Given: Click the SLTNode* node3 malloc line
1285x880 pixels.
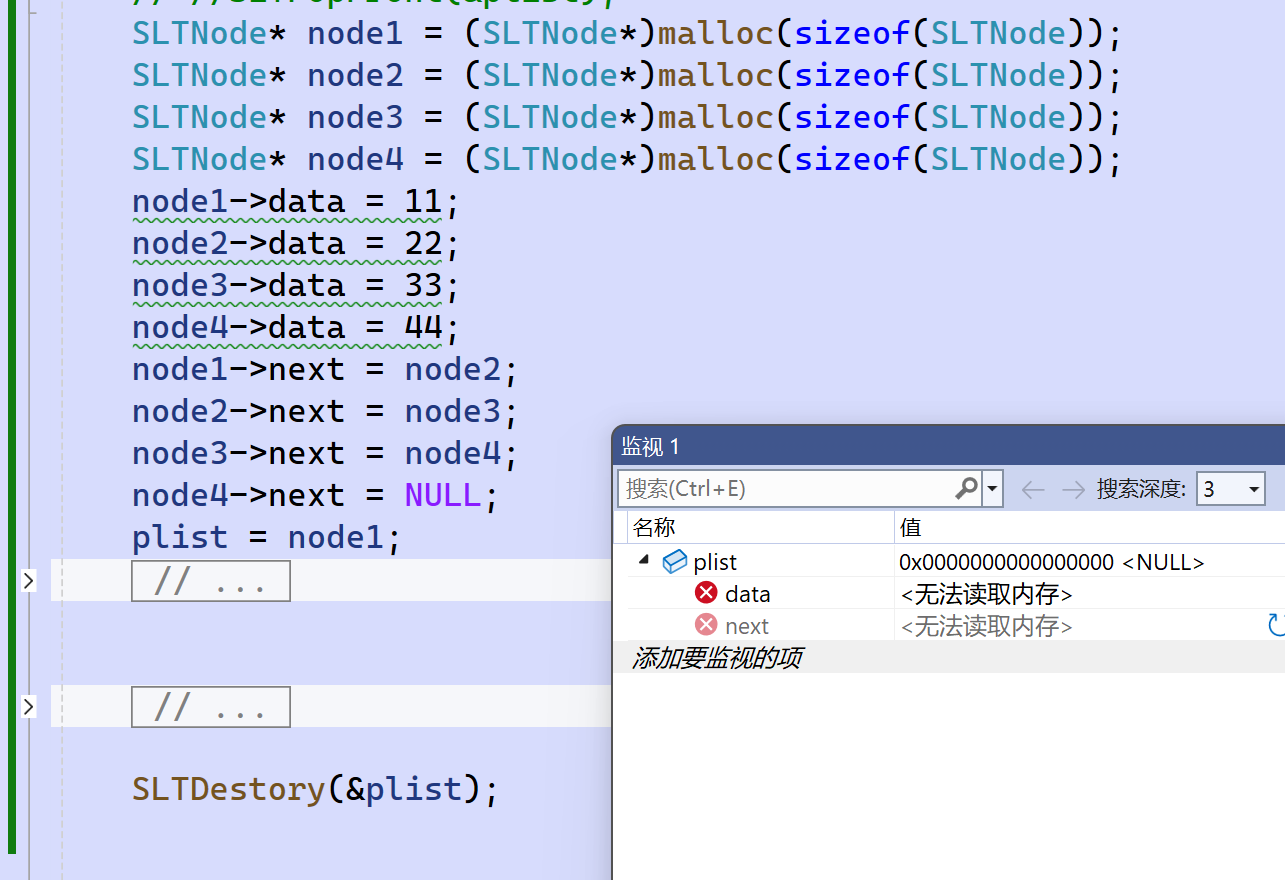Looking at the screenshot, I should (628, 118).
